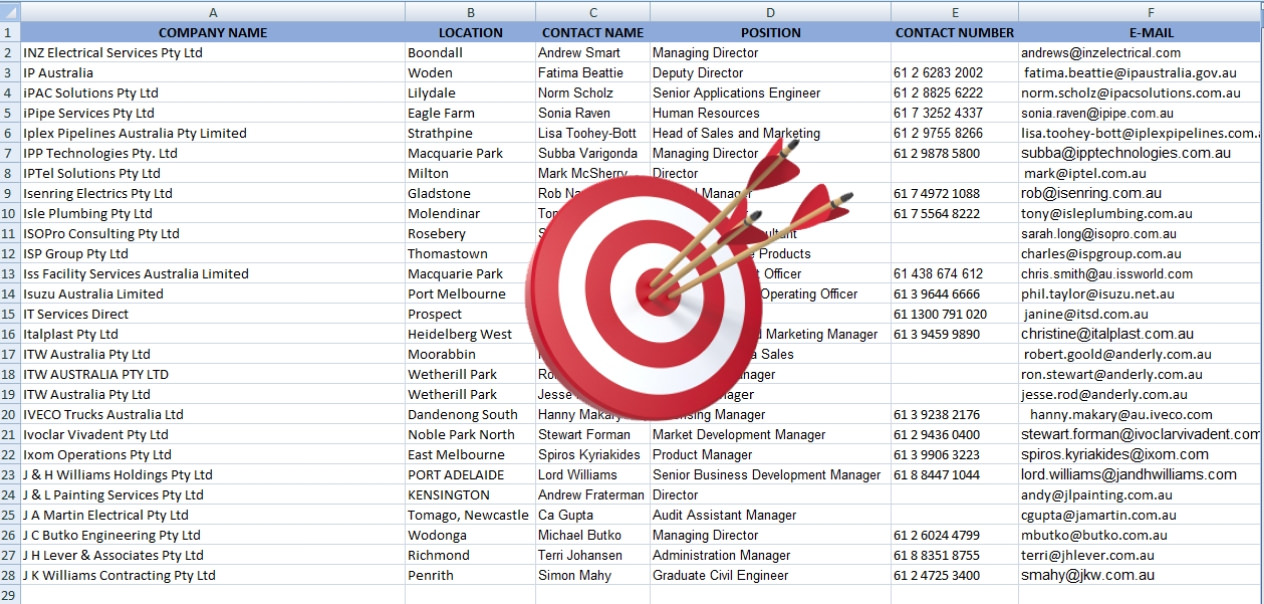Click contact name Michael Butko

(x=593, y=535)
